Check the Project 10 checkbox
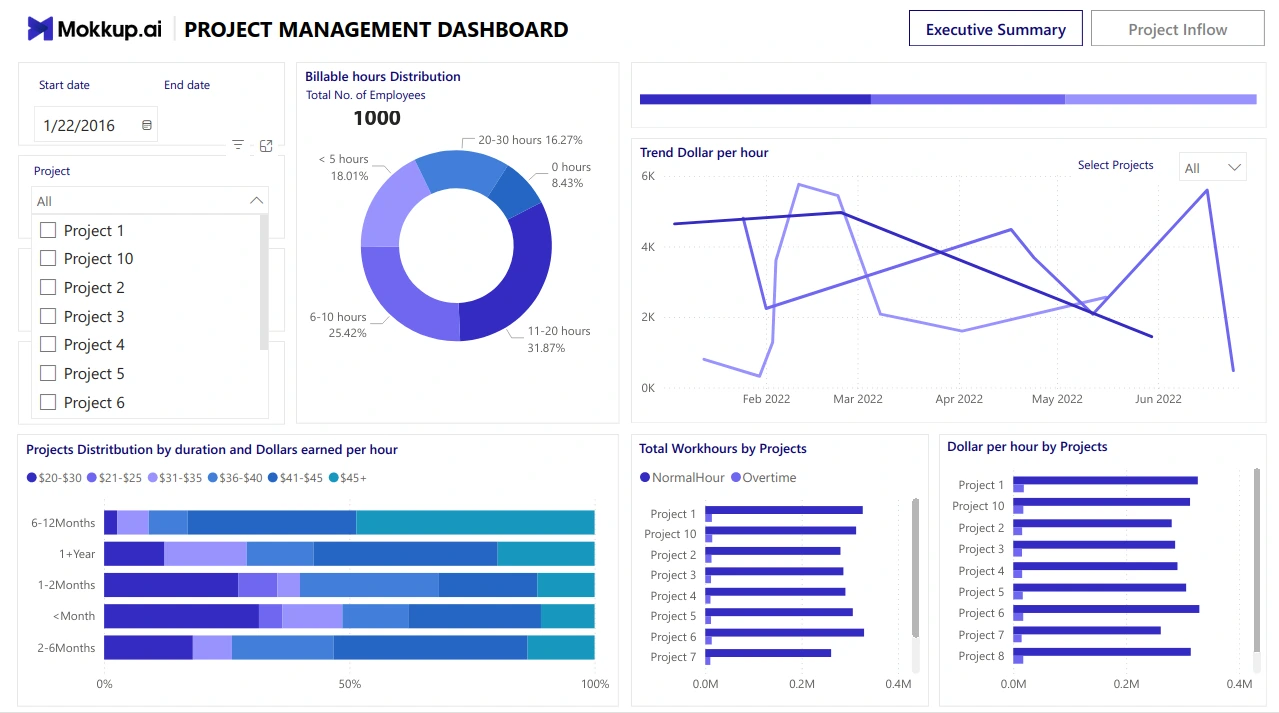Screen dimensions: 1279x713 coord(48,258)
